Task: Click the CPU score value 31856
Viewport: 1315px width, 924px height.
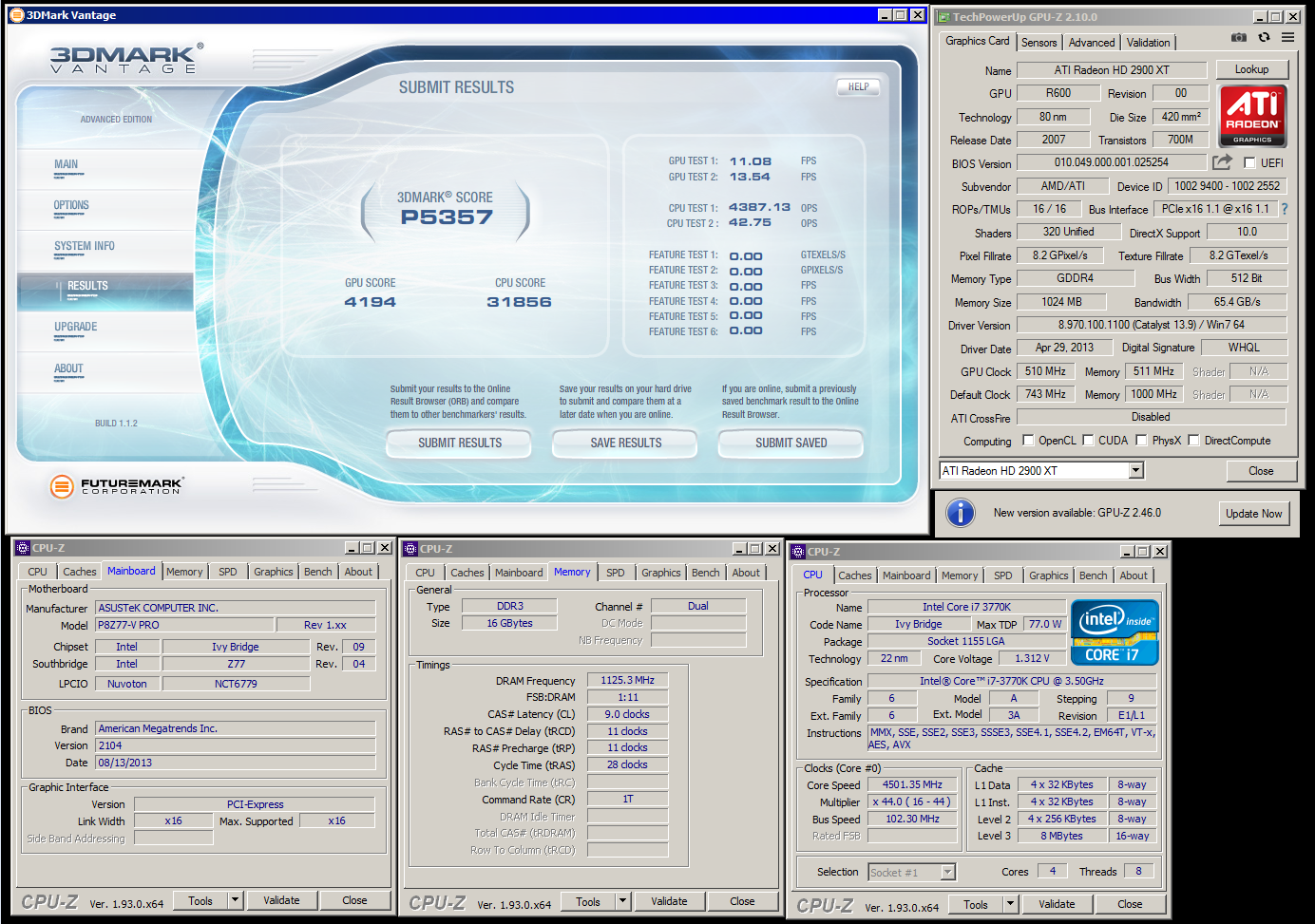Action: click(x=519, y=302)
